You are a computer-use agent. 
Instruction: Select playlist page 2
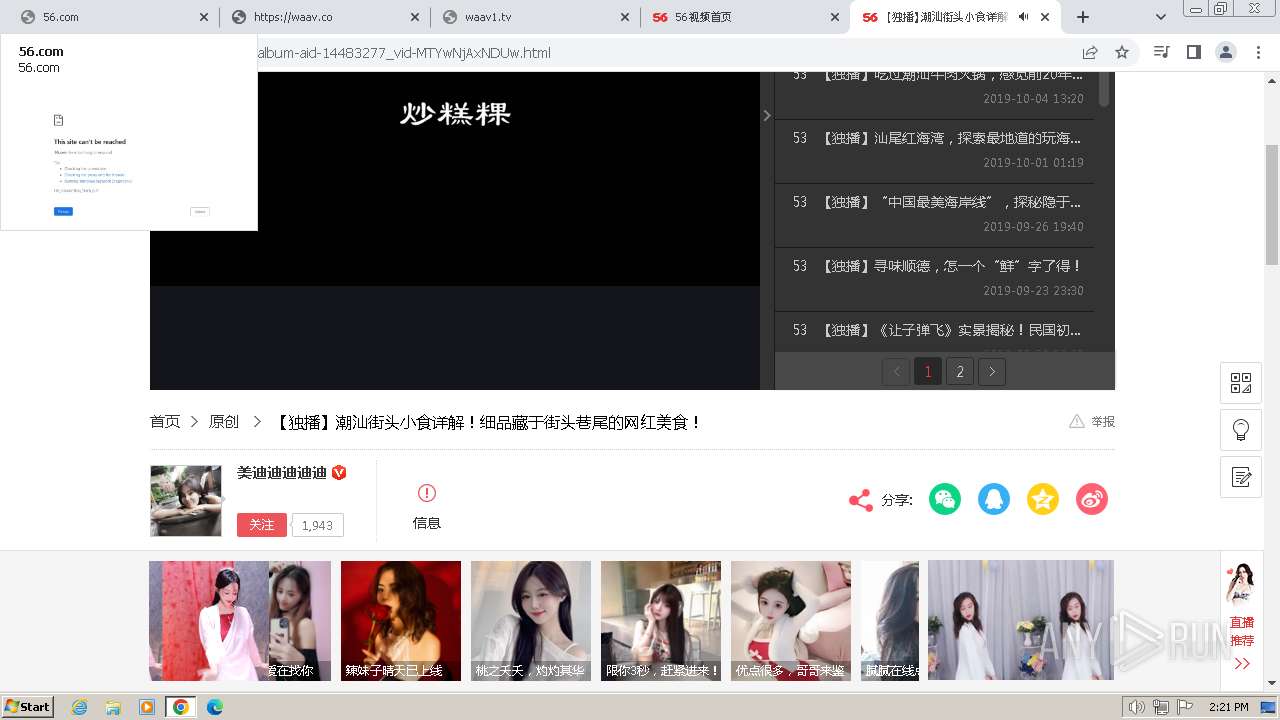pos(960,372)
